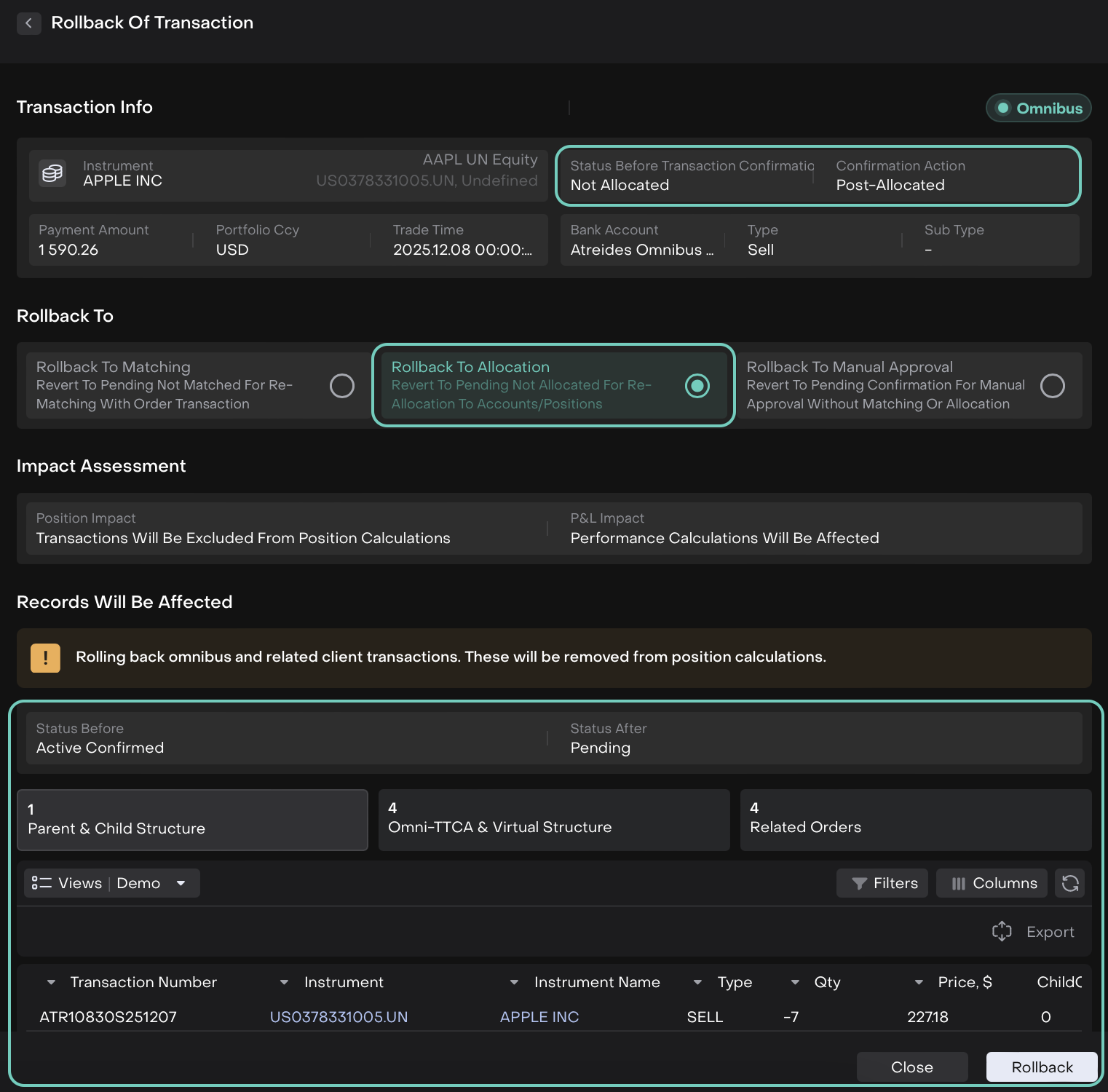This screenshot has width=1108, height=1092.
Task: Click the Views list icon
Action: [41, 883]
